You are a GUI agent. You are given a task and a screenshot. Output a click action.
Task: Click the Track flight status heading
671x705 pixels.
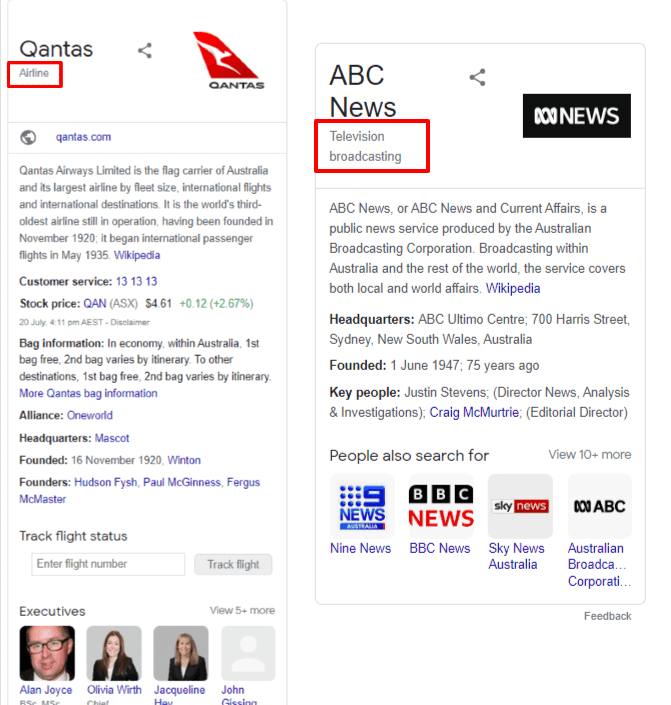click(73, 536)
